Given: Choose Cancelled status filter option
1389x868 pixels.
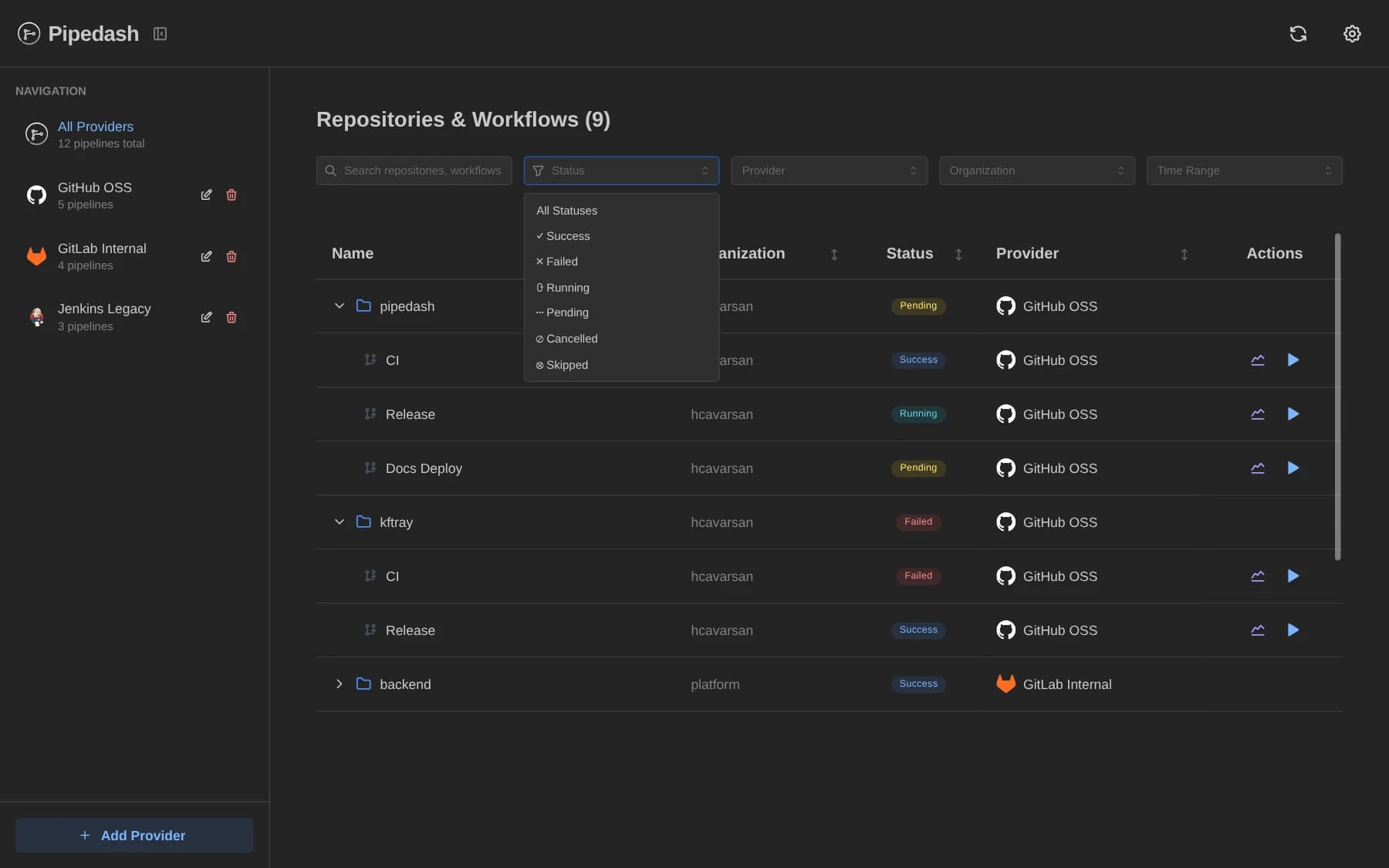Looking at the screenshot, I should 621,339.
